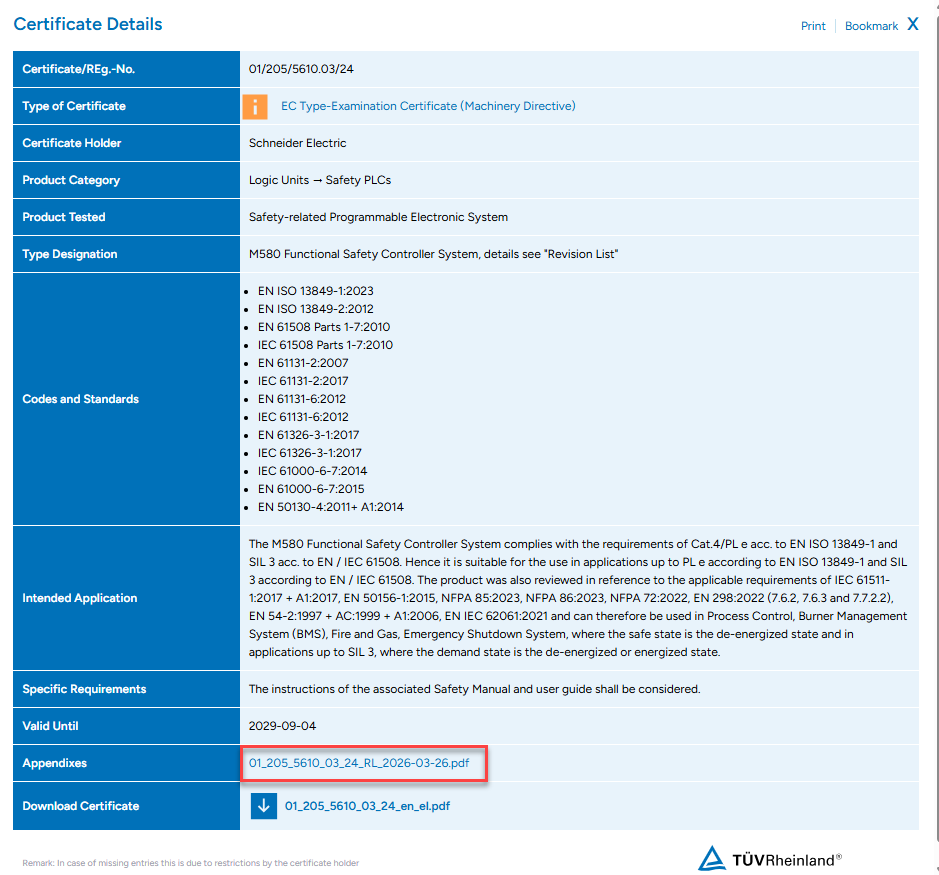939x875 pixels.
Task: Click Safety-related Programmable Electronic System text
Action: point(378,217)
